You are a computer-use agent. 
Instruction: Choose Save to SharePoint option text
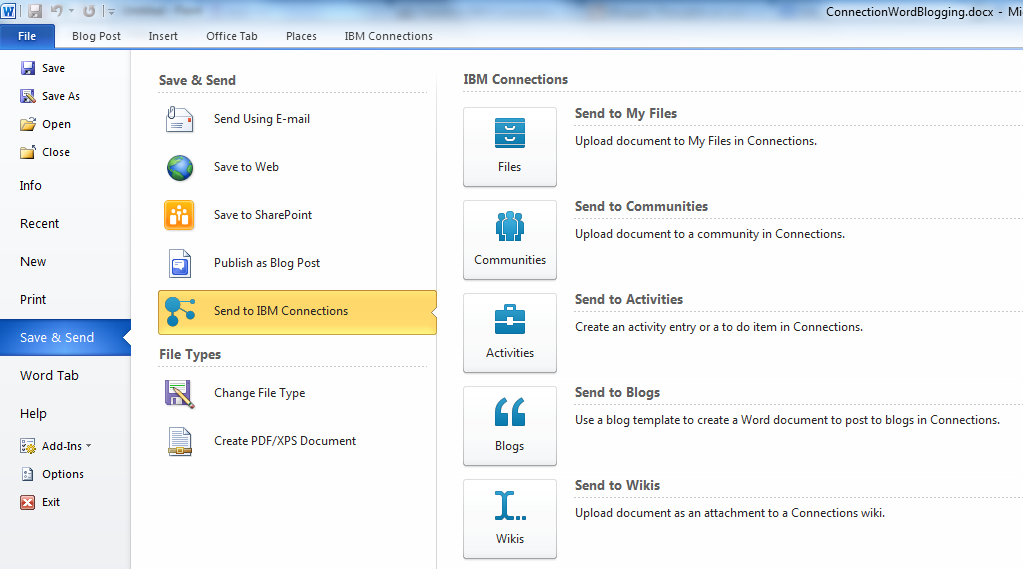(x=263, y=215)
